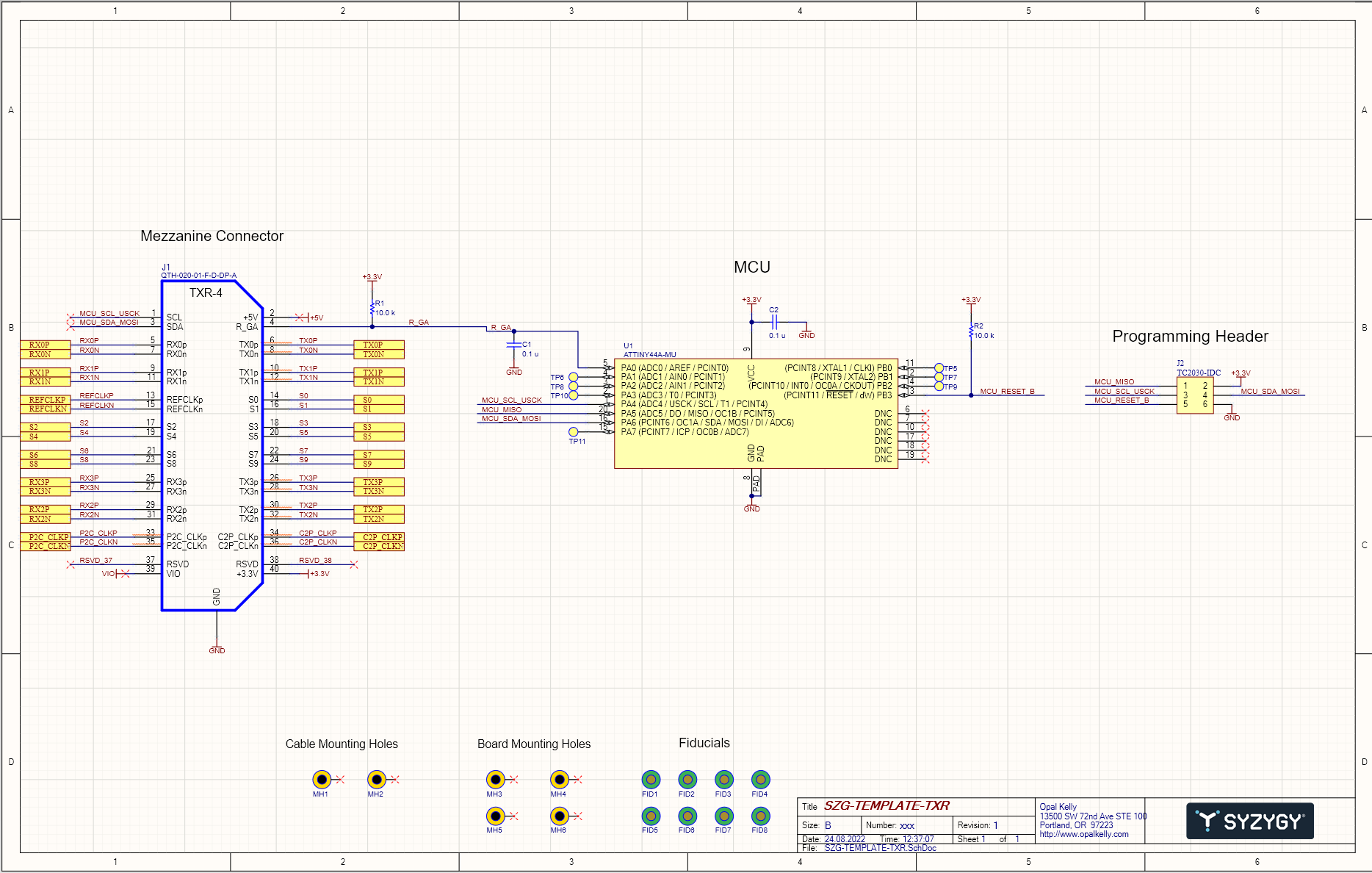
Task: Pick fiducial FID8
Action: 760,816
